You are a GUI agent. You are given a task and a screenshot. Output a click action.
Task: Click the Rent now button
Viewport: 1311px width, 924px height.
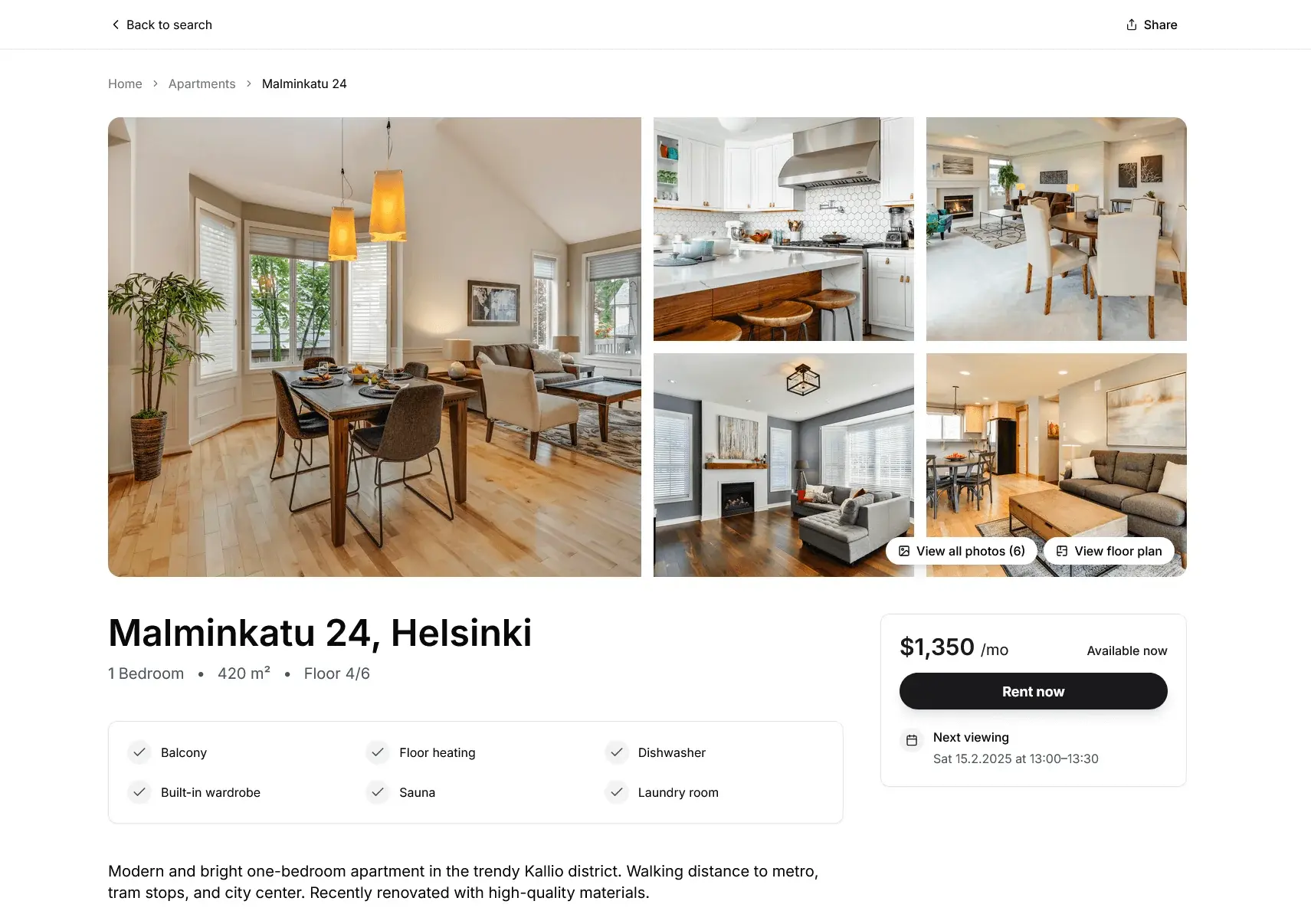1033,691
